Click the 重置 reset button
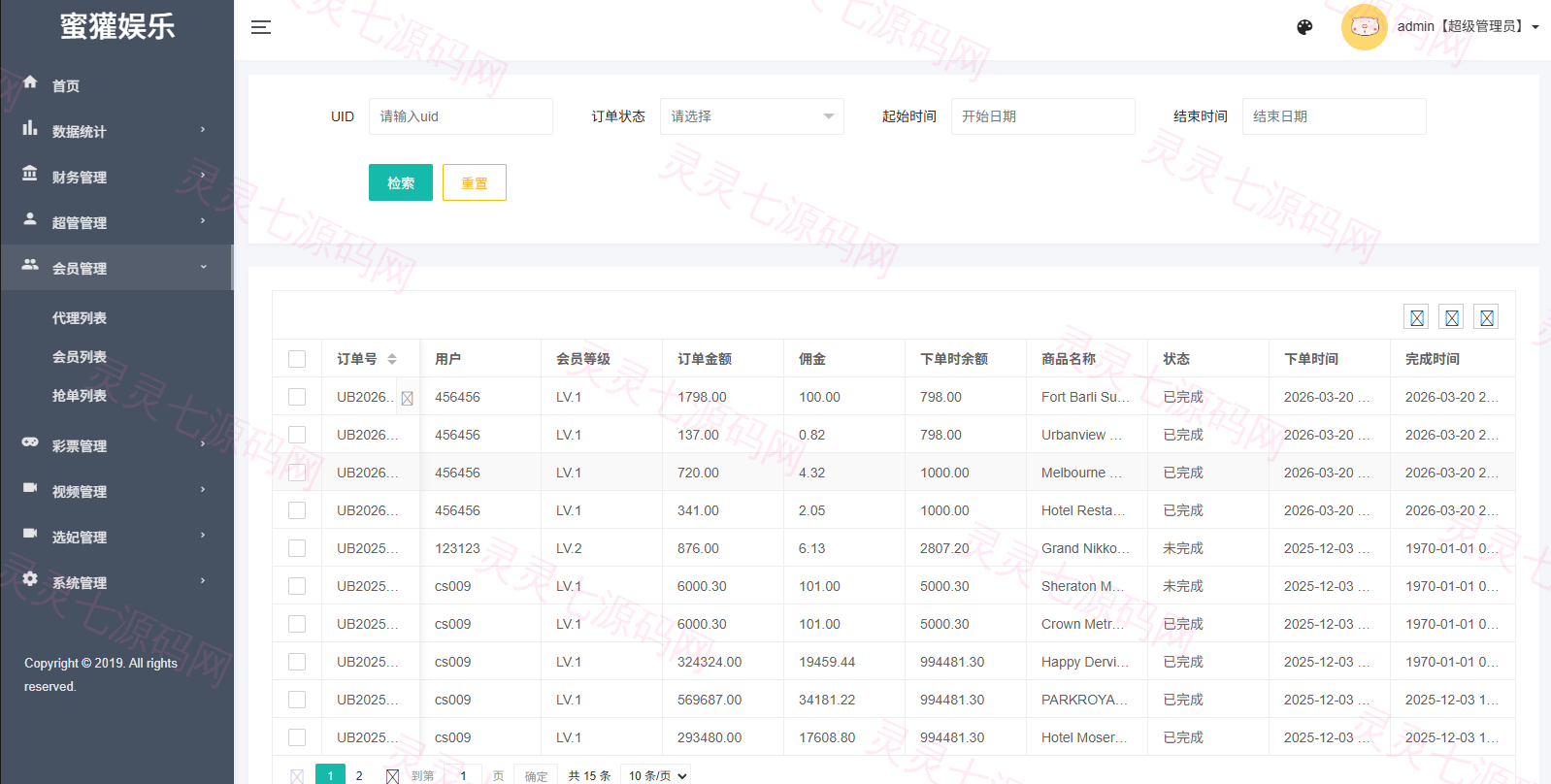The image size is (1551, 784). pyautogui.click(x=475, y=182)
